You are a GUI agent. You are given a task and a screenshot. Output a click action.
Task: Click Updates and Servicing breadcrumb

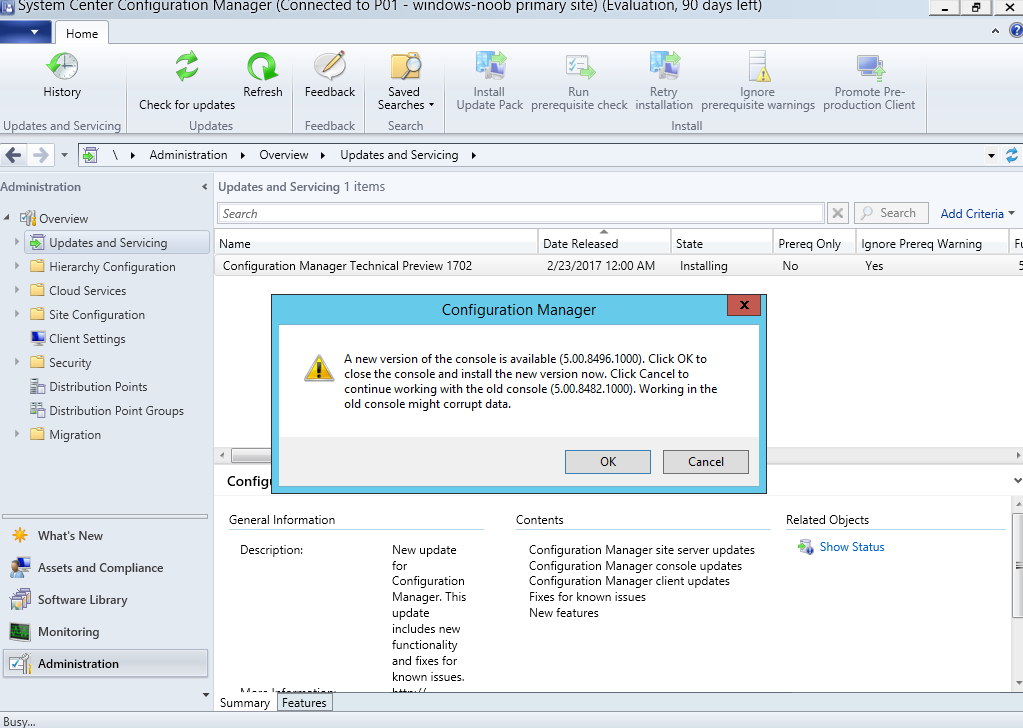[399, 155]
